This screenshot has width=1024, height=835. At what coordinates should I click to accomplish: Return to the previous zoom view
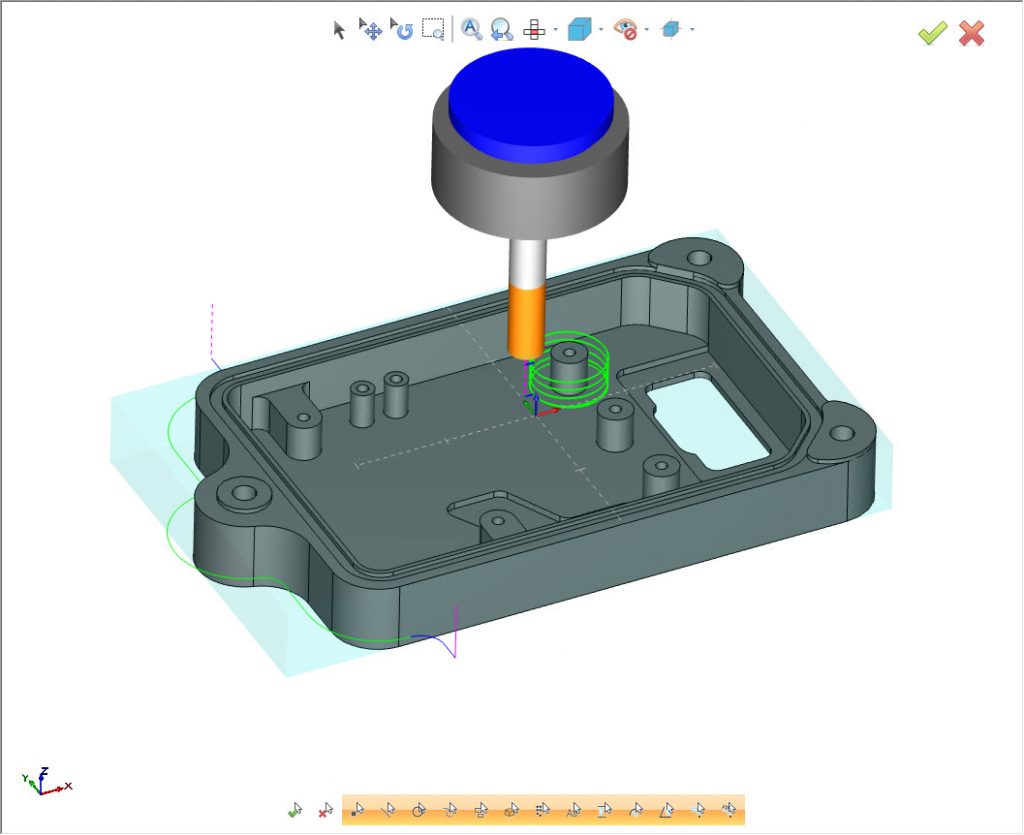point(499,29)
